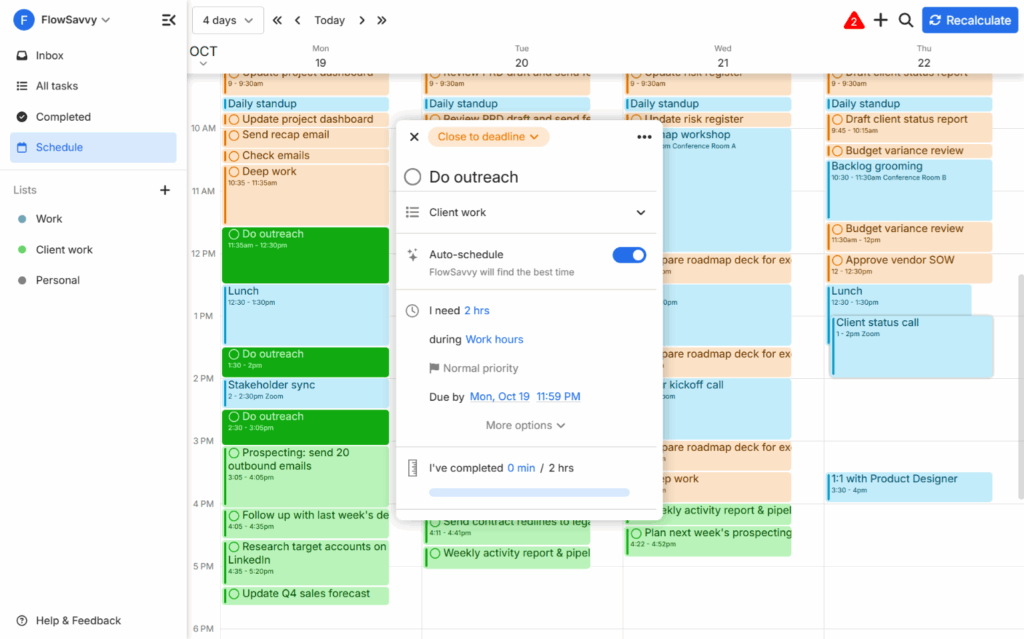Click the Completed checkmark icon
The height and width of the screenshot is (639, 1024).
pos(22,117)
